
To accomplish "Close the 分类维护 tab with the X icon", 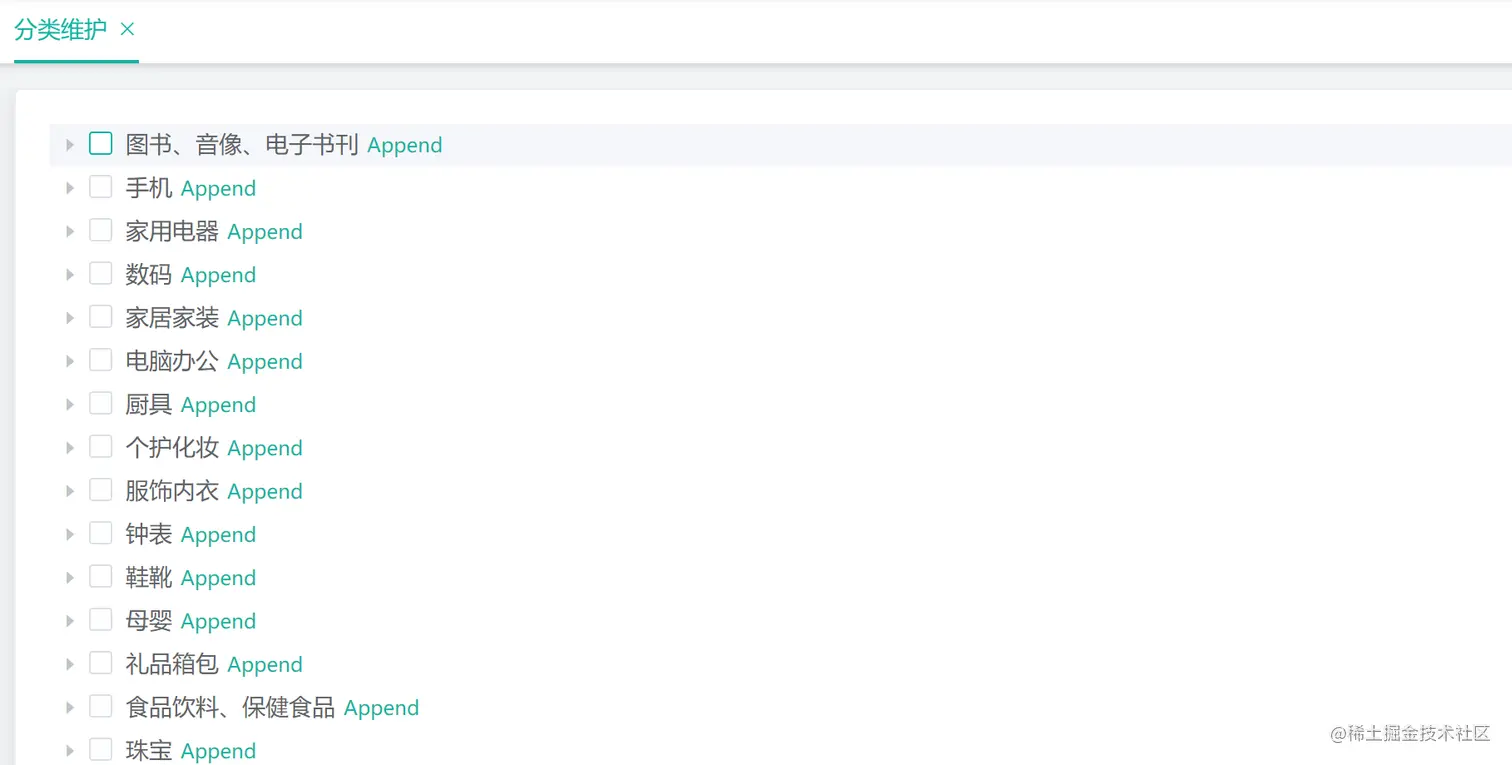I will point(127,29).
